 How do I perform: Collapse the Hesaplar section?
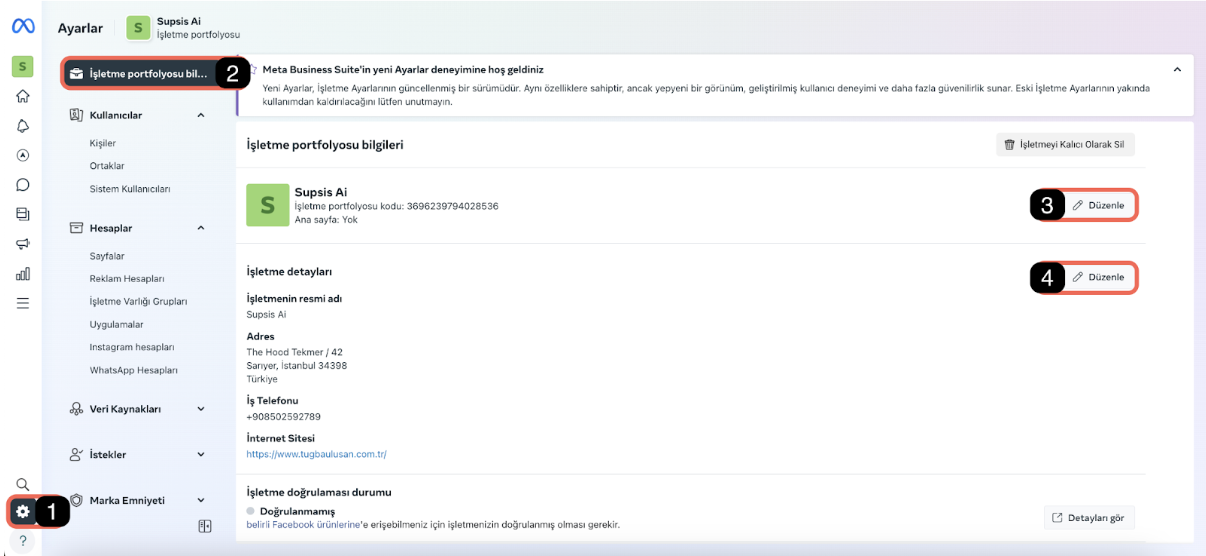[x=201, y=228]
